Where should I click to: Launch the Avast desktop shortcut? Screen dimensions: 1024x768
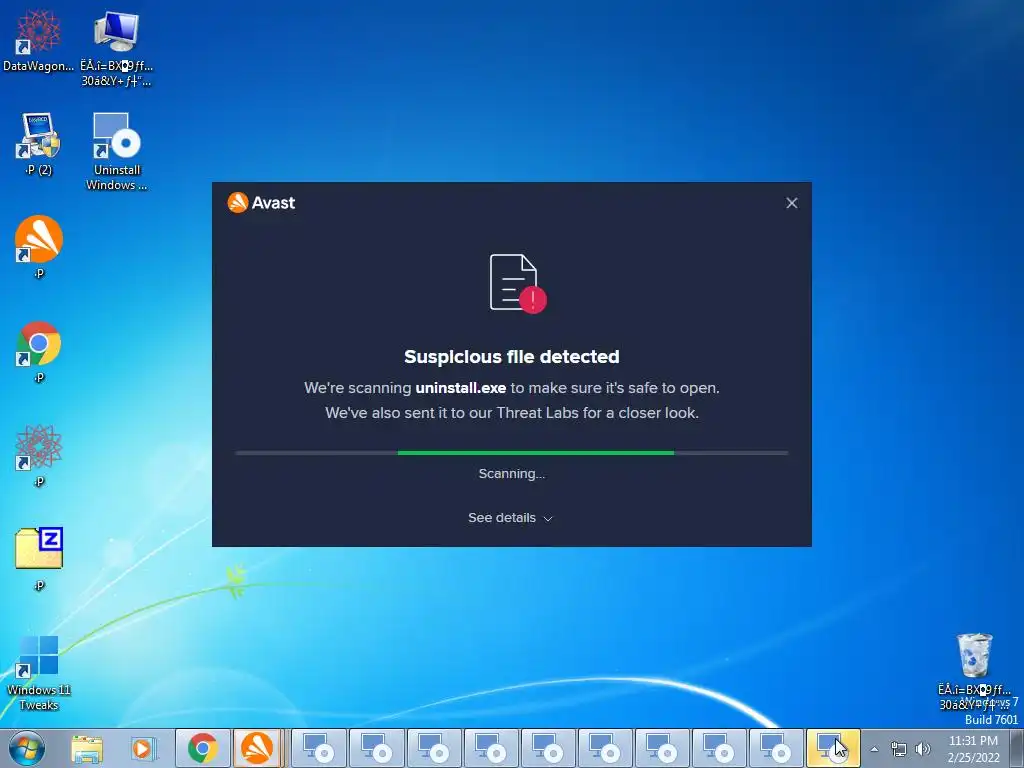click(x=39, y=247)
